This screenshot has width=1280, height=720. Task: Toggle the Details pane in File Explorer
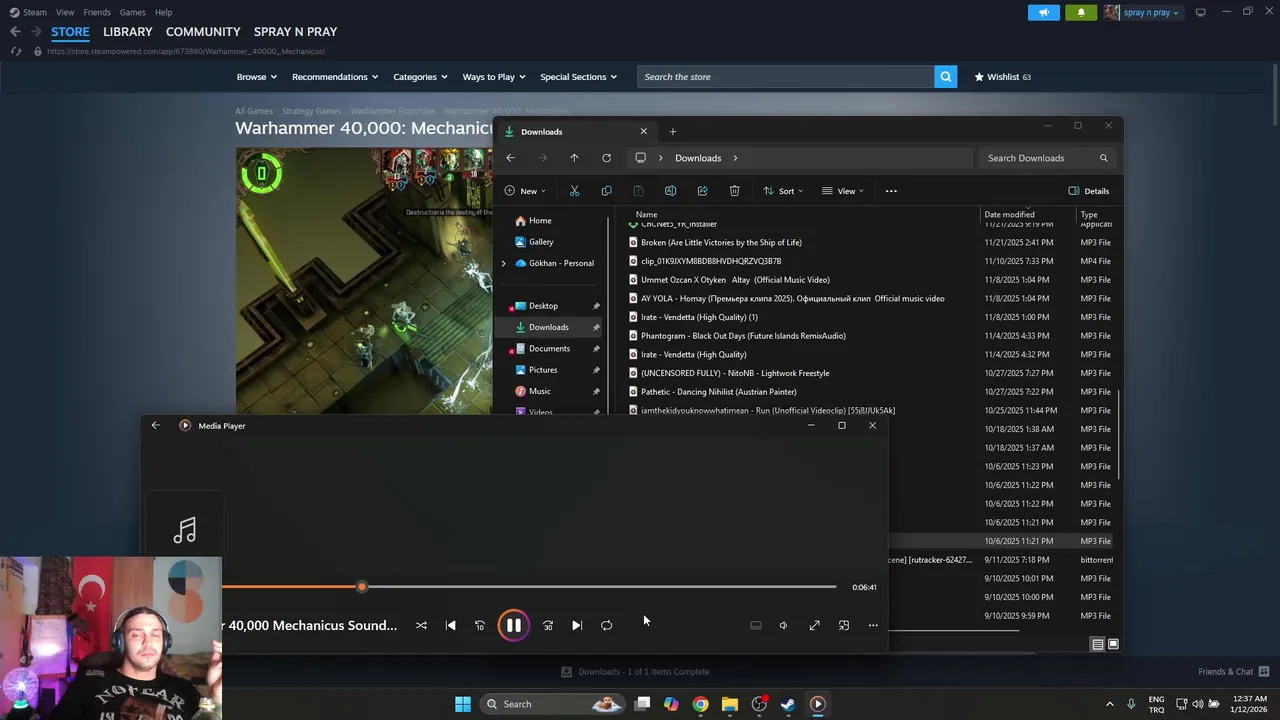pyautogui.click(x=1089, y=191)
